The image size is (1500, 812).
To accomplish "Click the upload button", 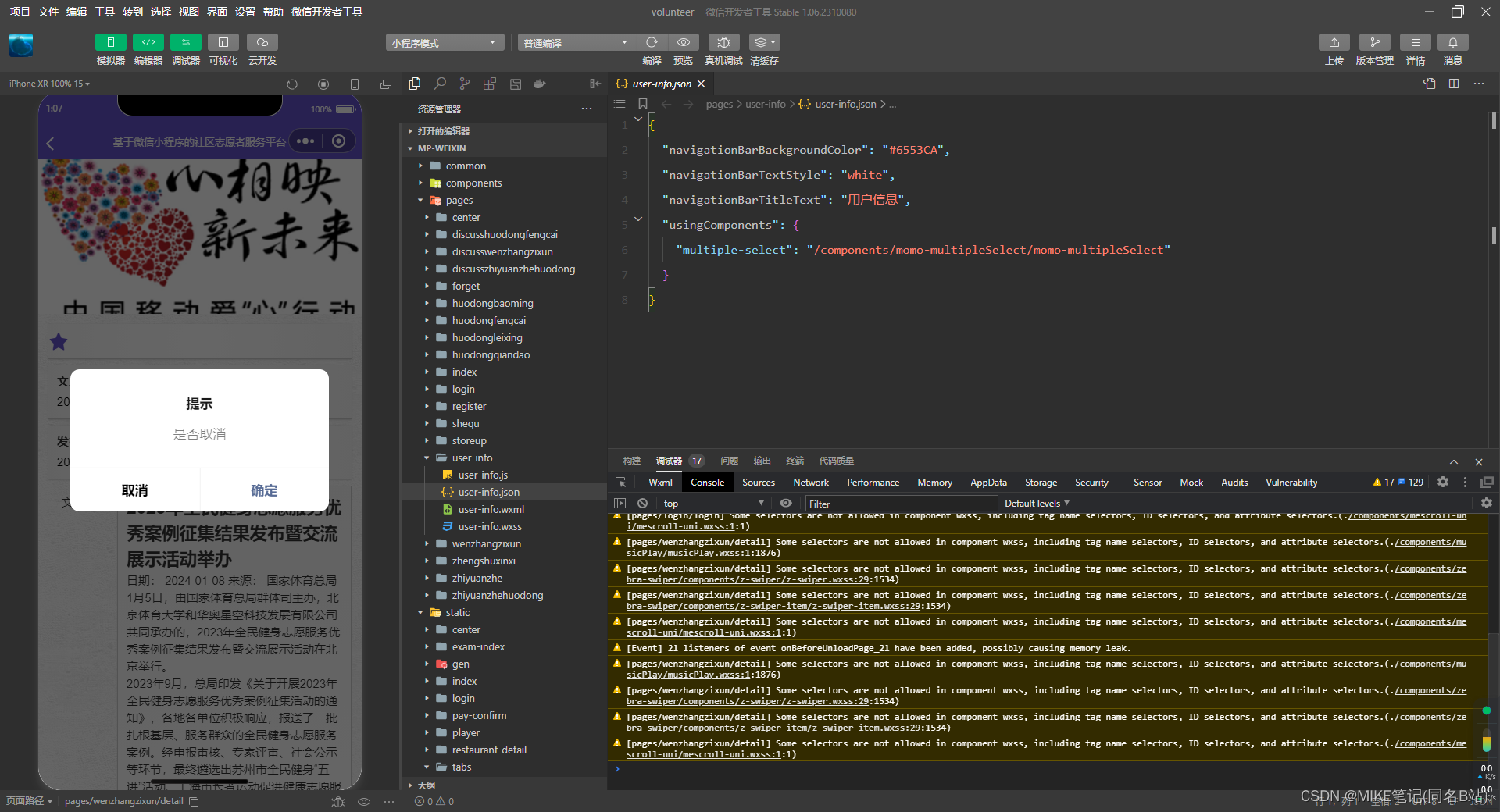I will pos(1334,42).
